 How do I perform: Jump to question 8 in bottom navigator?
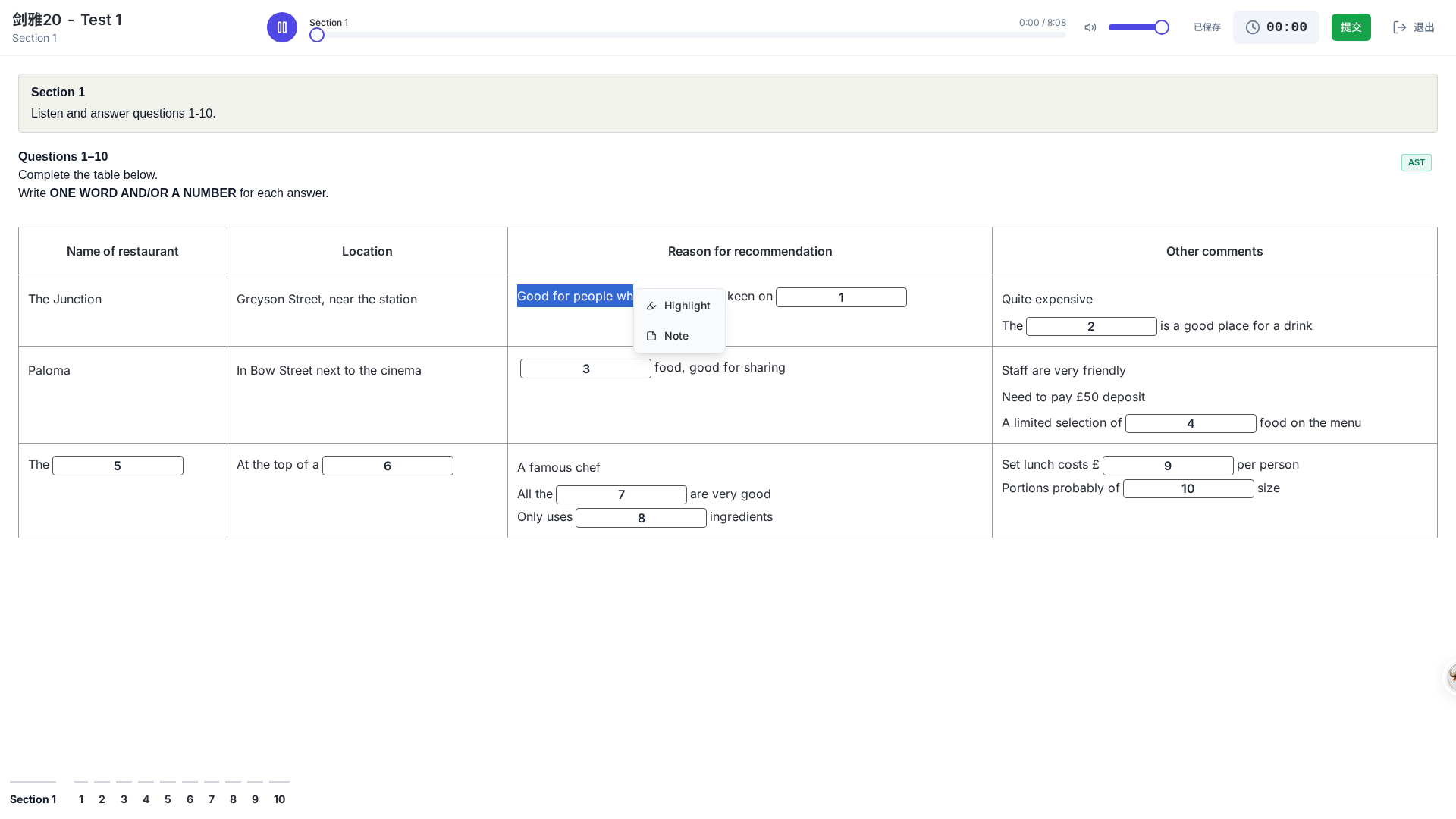click(x=233, y=799)
